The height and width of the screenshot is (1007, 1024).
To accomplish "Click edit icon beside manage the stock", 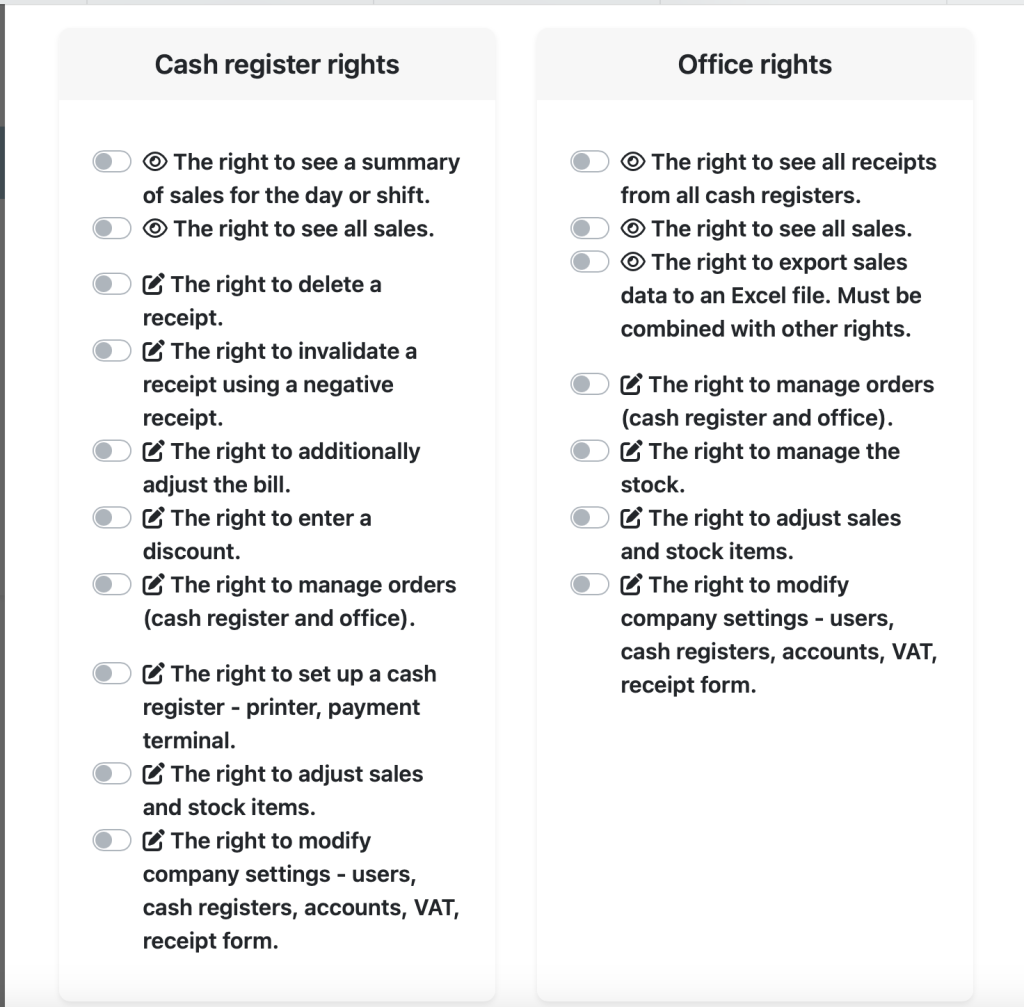I will [x=632, y=451].
